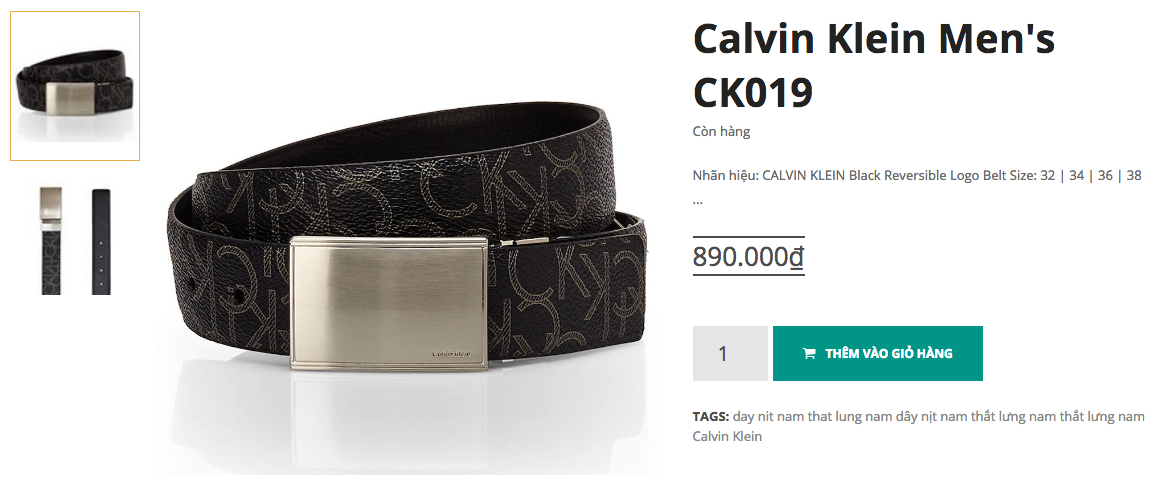Click the shopping cart icon in green button
The height and width of the screenshot is (493, 1160).
[809, 354]
